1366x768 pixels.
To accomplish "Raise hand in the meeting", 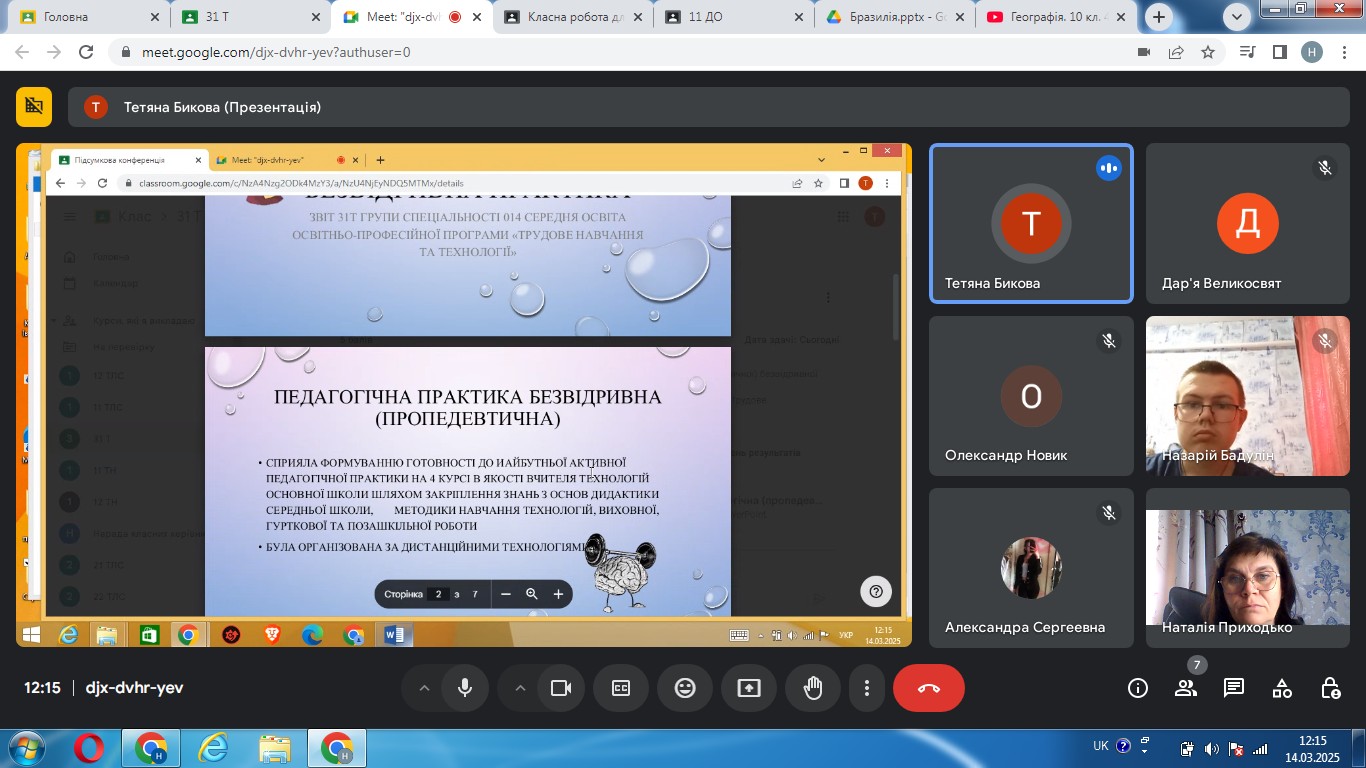I will pos(813,688).
